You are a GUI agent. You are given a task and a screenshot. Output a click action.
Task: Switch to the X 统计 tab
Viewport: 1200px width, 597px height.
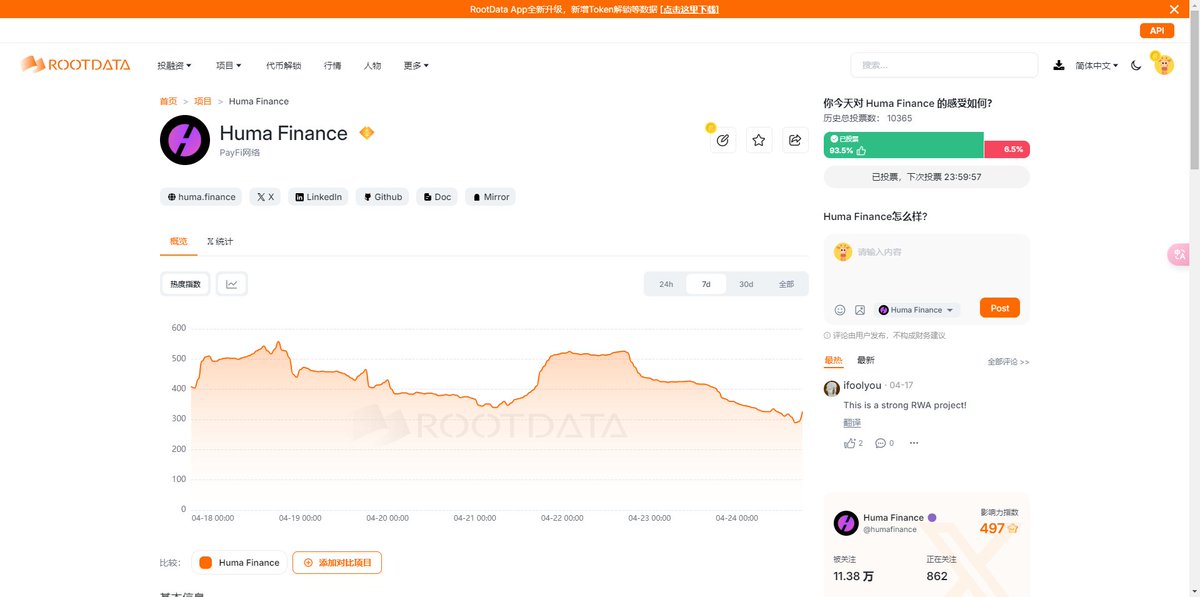point(220,242)
